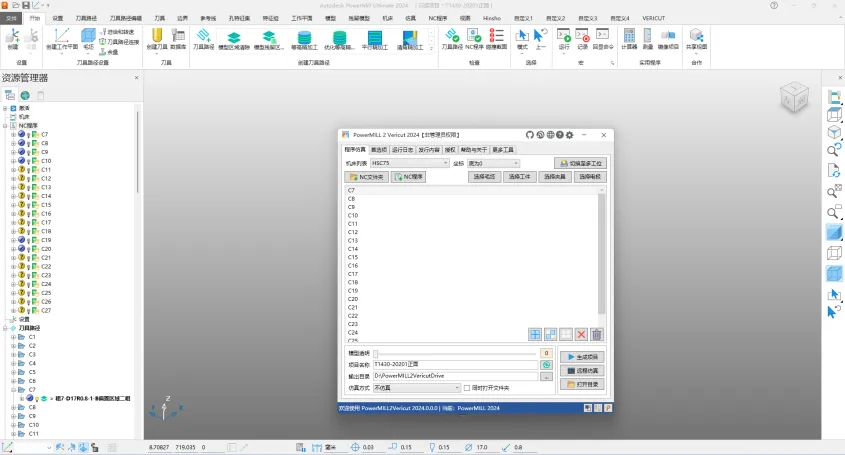Click the 选择毛坯 (select blank) button
Image resolution: width=845 pixels, height=455 pixels.
(484, 177)
